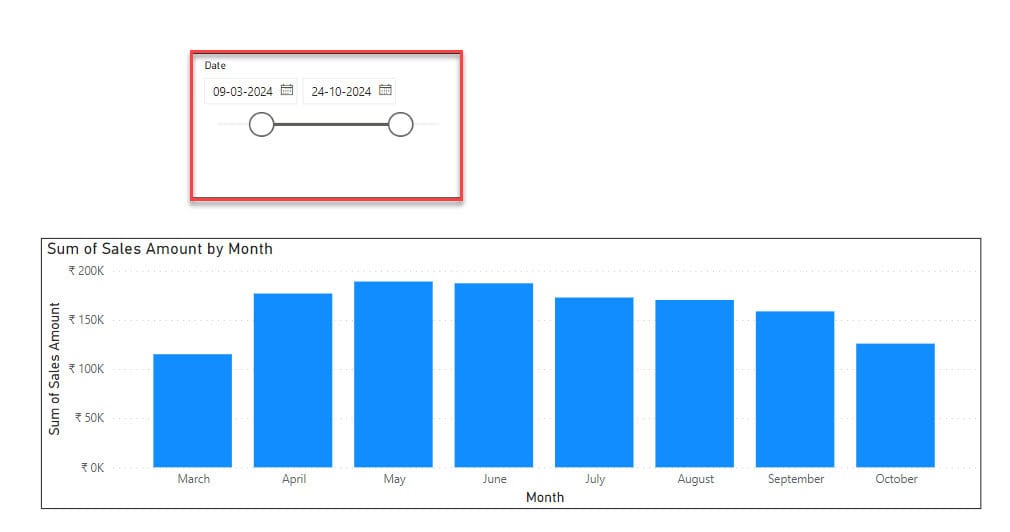This screenshot has width=1010, height=532.
Task: Click the August axis label
Action: (x=696, y=479)
